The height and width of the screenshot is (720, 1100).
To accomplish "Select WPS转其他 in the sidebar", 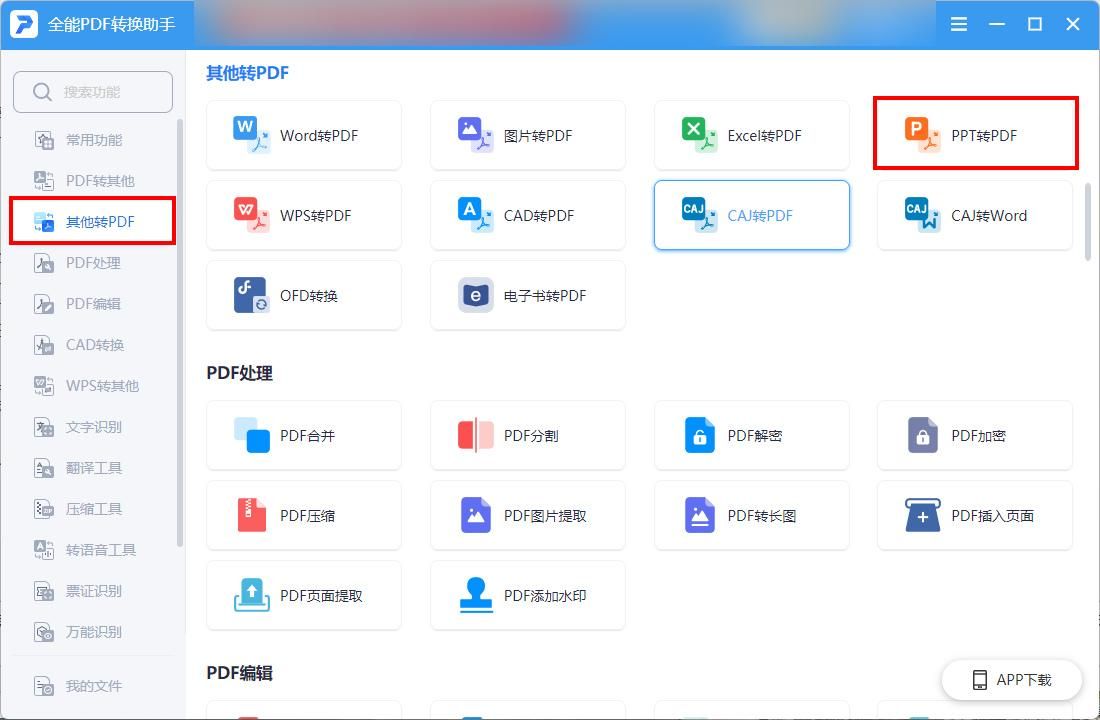I will point(93,386).
